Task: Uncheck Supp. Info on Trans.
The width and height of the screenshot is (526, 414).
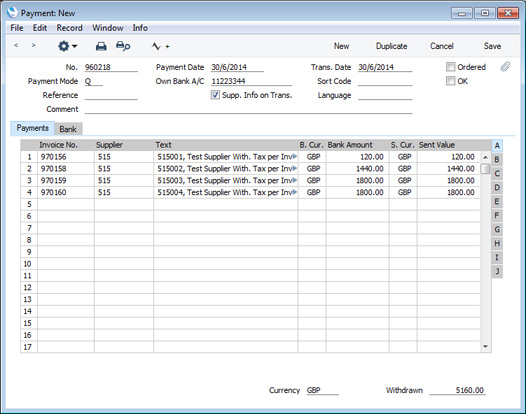Action: pyautogui.click(x=215, y=95)
